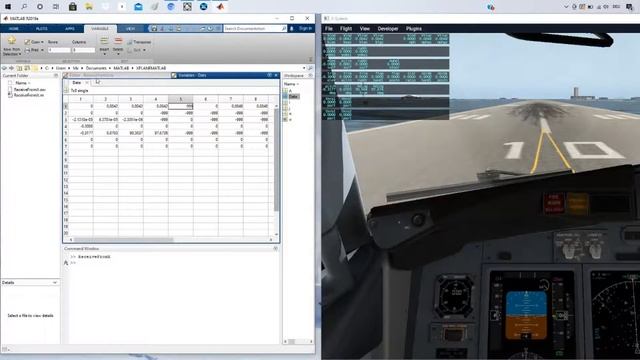Click the Users segment in the folder path
The image size is (640, 360).
[60, 68]
